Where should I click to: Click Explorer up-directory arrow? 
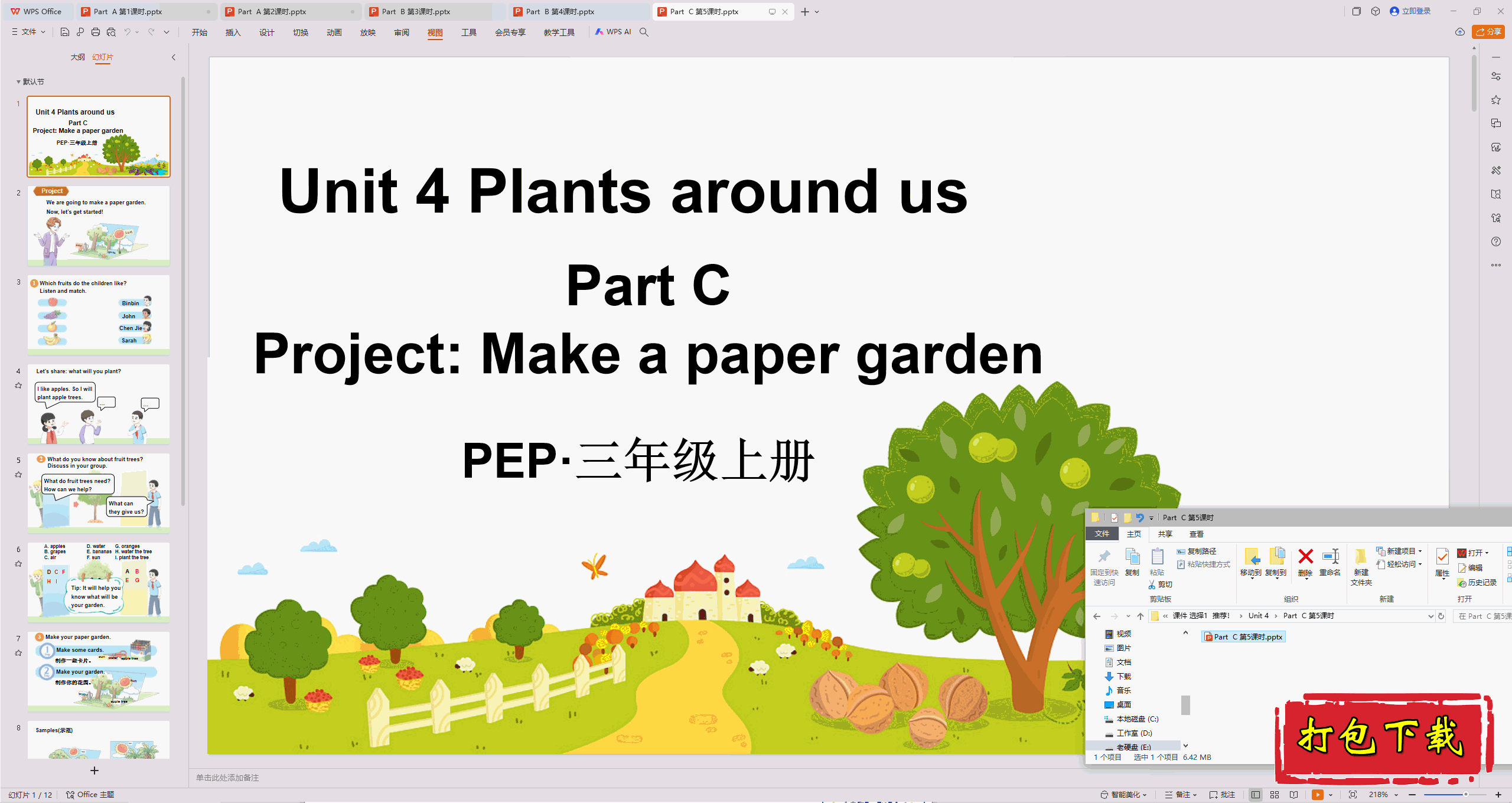tap(1140, 616)
